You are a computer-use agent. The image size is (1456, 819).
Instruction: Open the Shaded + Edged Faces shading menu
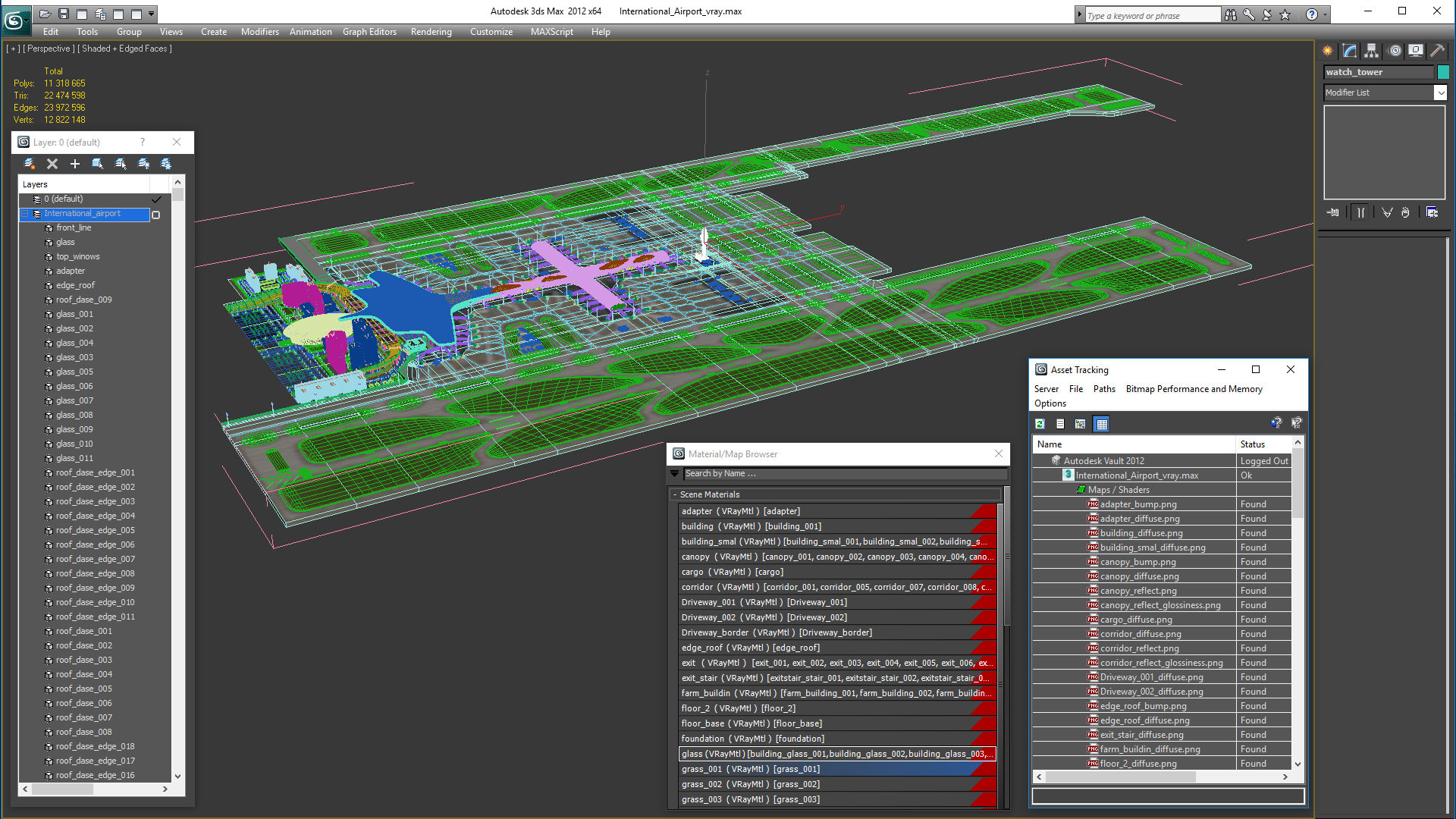[x=124, y=49]
